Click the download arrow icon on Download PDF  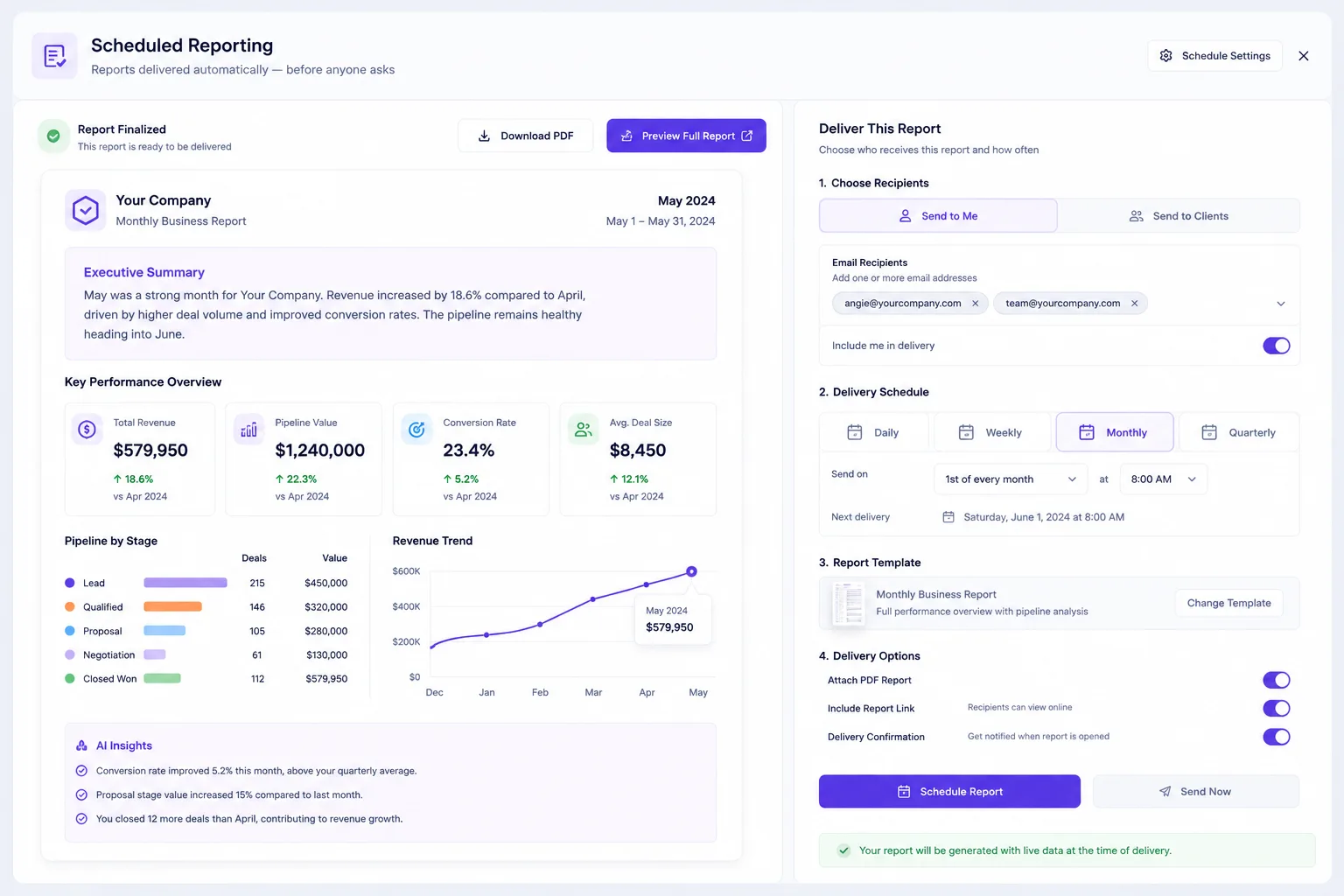[484, 136]
